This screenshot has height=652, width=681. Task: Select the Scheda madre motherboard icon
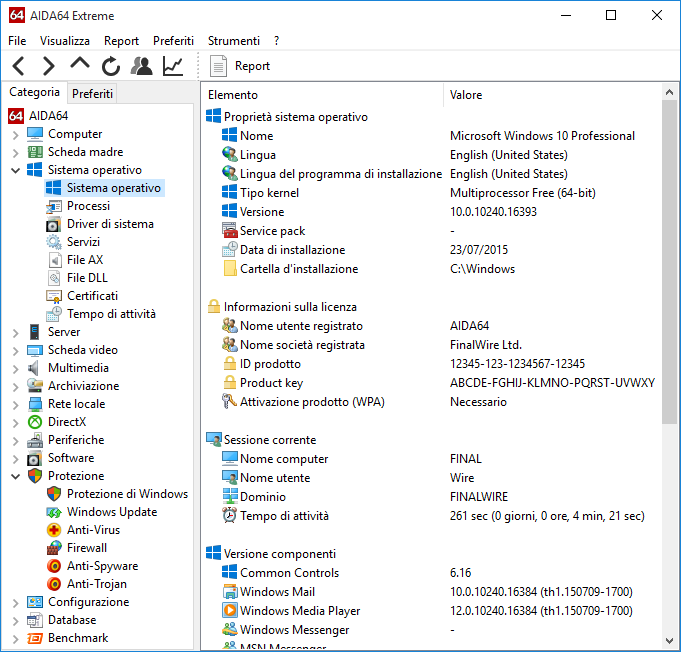pyautogui.click(x=35, y=152)
